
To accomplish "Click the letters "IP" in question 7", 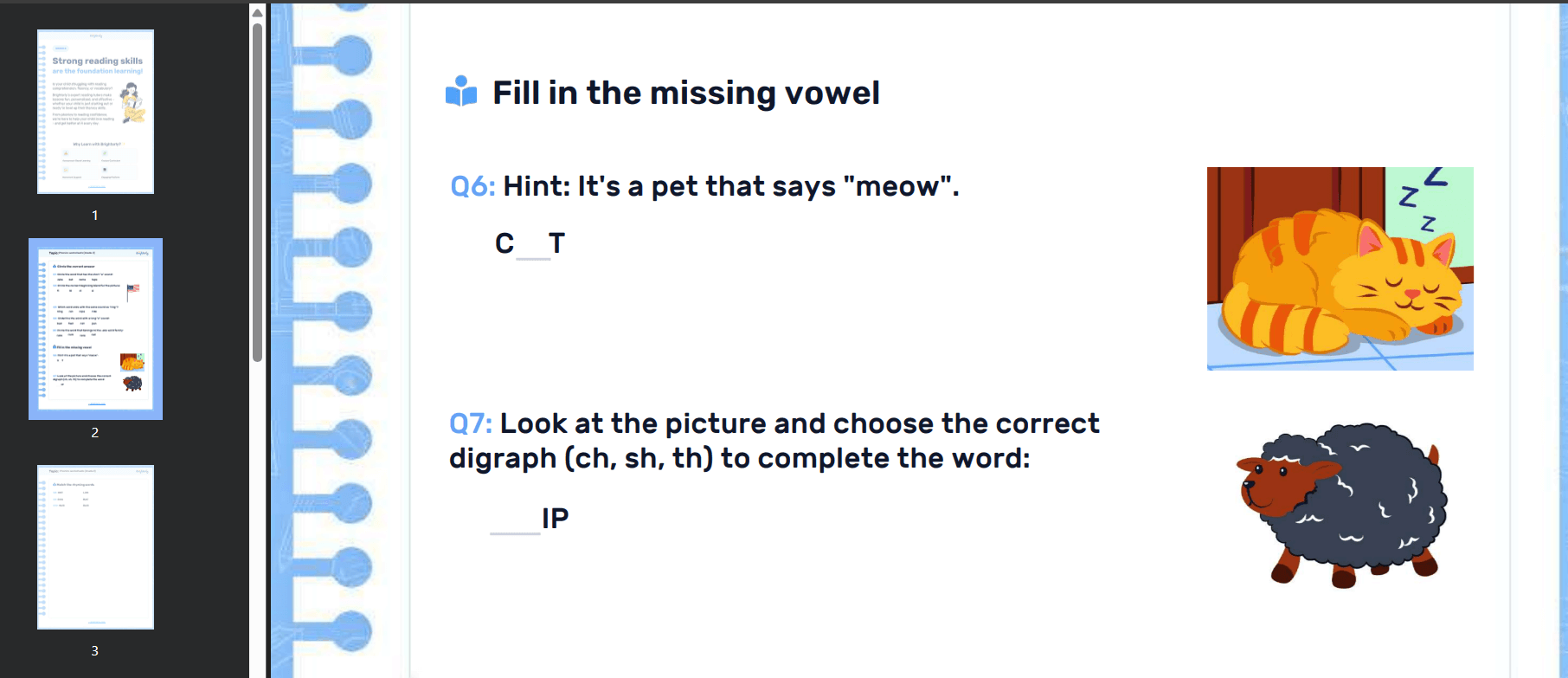I will (x=556, y=518).
